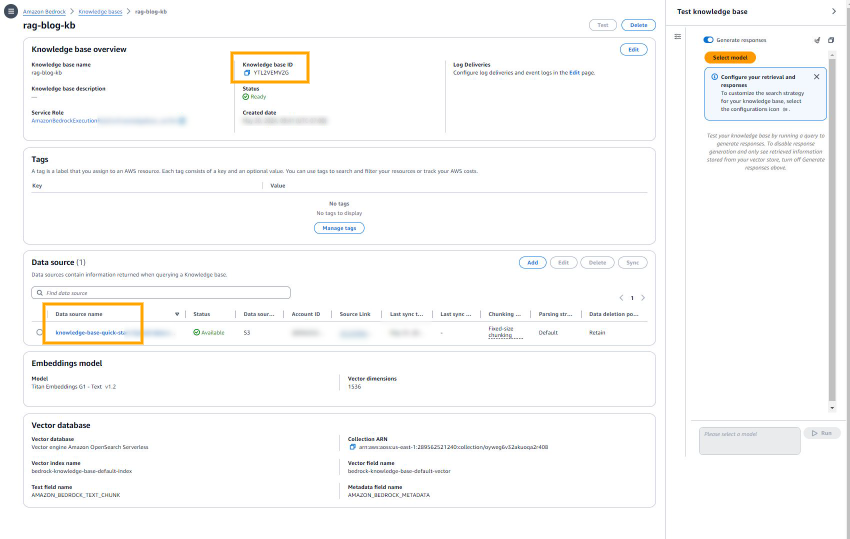
Task: Click the 1536 vector dimensions value
Action: coord(354,387)
